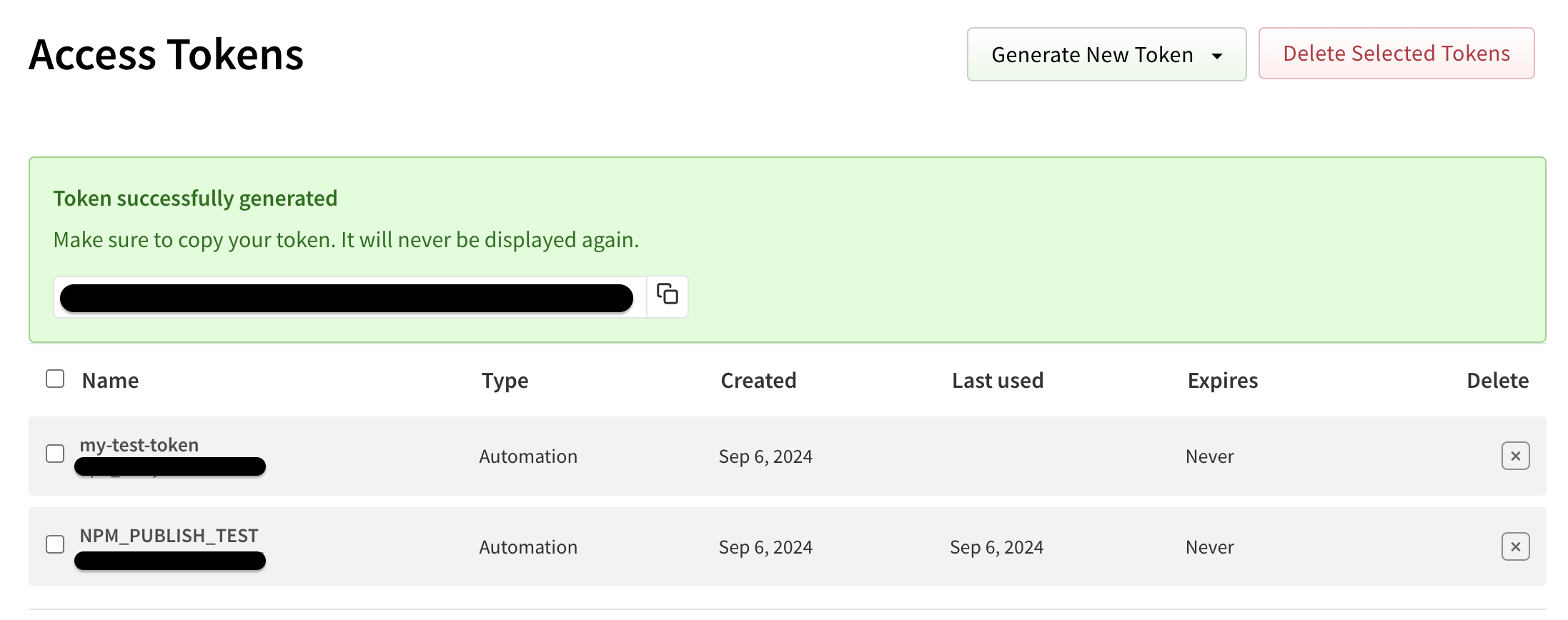
Task: Expand the Generate New Token dropdown arrow
Action: 1216,56
